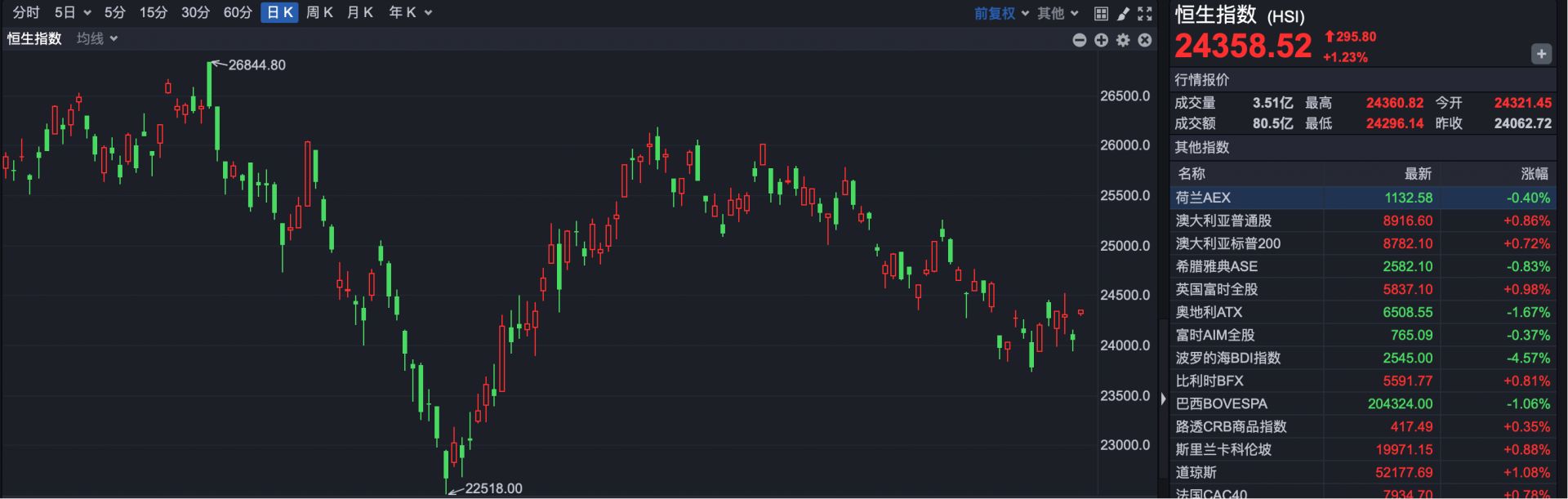Switch to 周K weekly chart
The height and width of the screenshot is (499, 1568).
tap(319, 12)
